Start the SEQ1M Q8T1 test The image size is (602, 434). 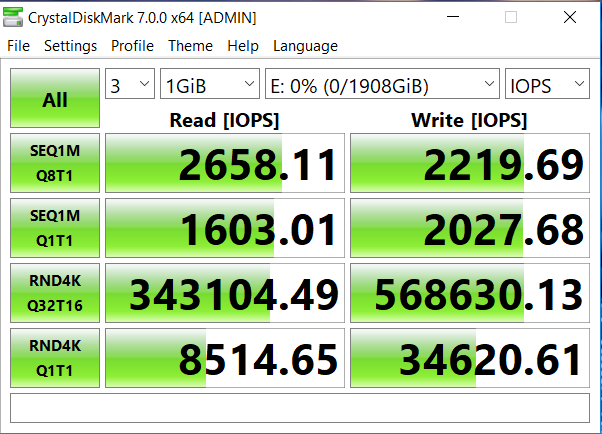tap(55, 163)
